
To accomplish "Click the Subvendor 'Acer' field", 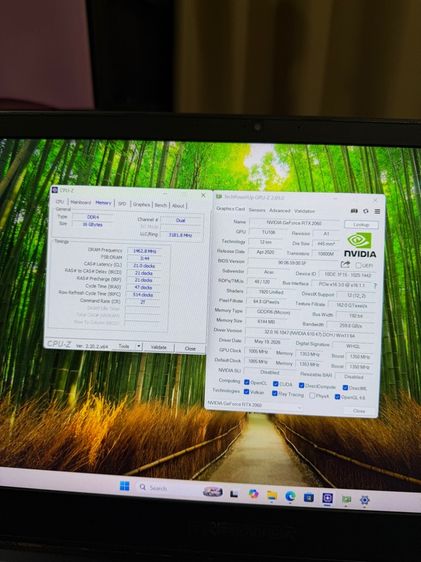I will click(x=269, y=272).
